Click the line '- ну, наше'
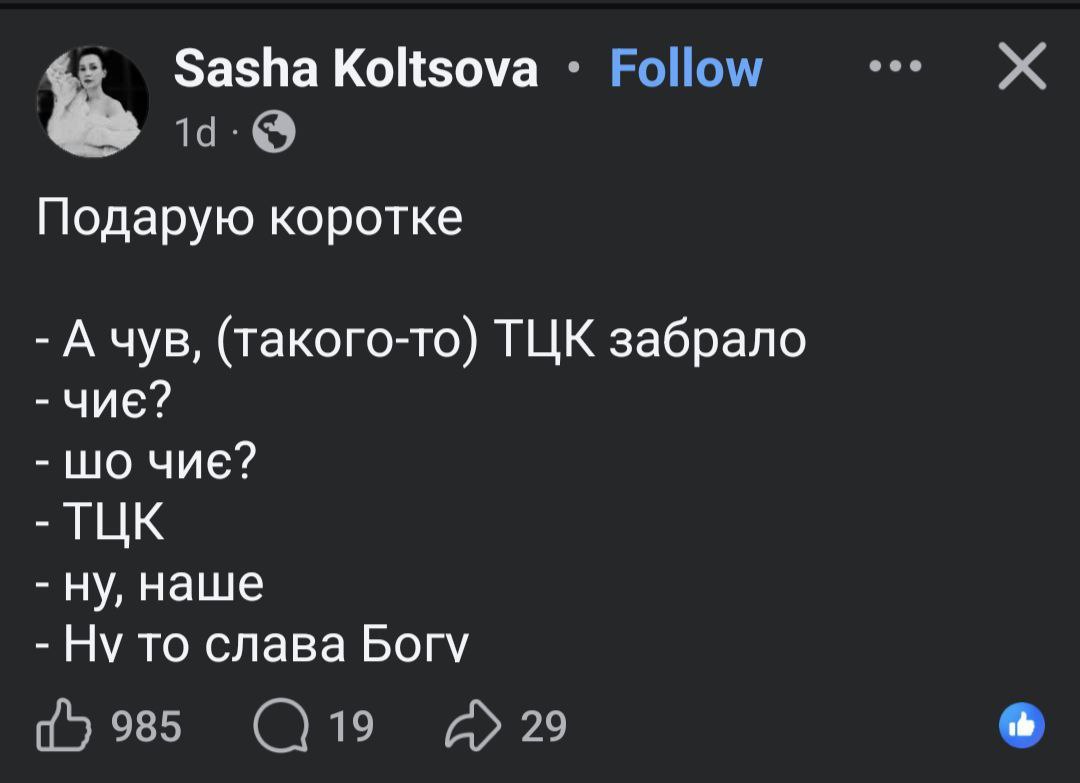 [150, 584]
